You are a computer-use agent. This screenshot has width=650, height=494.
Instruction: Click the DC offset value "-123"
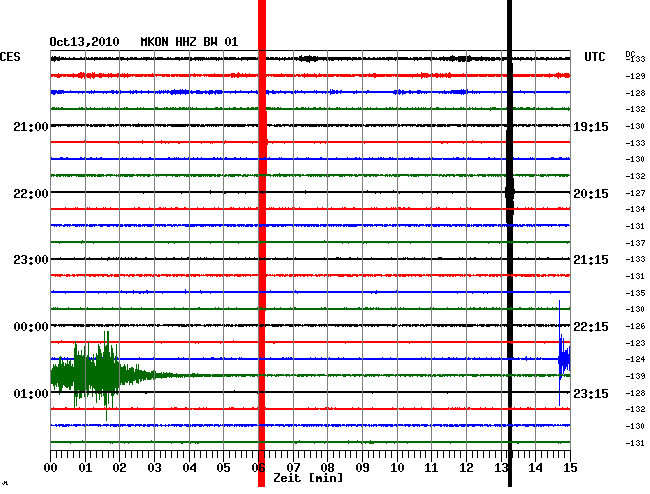click(635, 343)
